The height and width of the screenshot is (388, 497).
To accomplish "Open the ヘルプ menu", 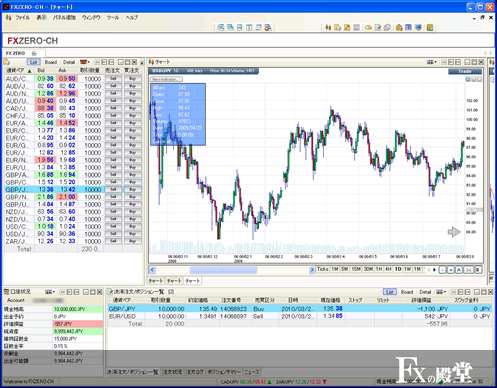I will pos(132,17).
